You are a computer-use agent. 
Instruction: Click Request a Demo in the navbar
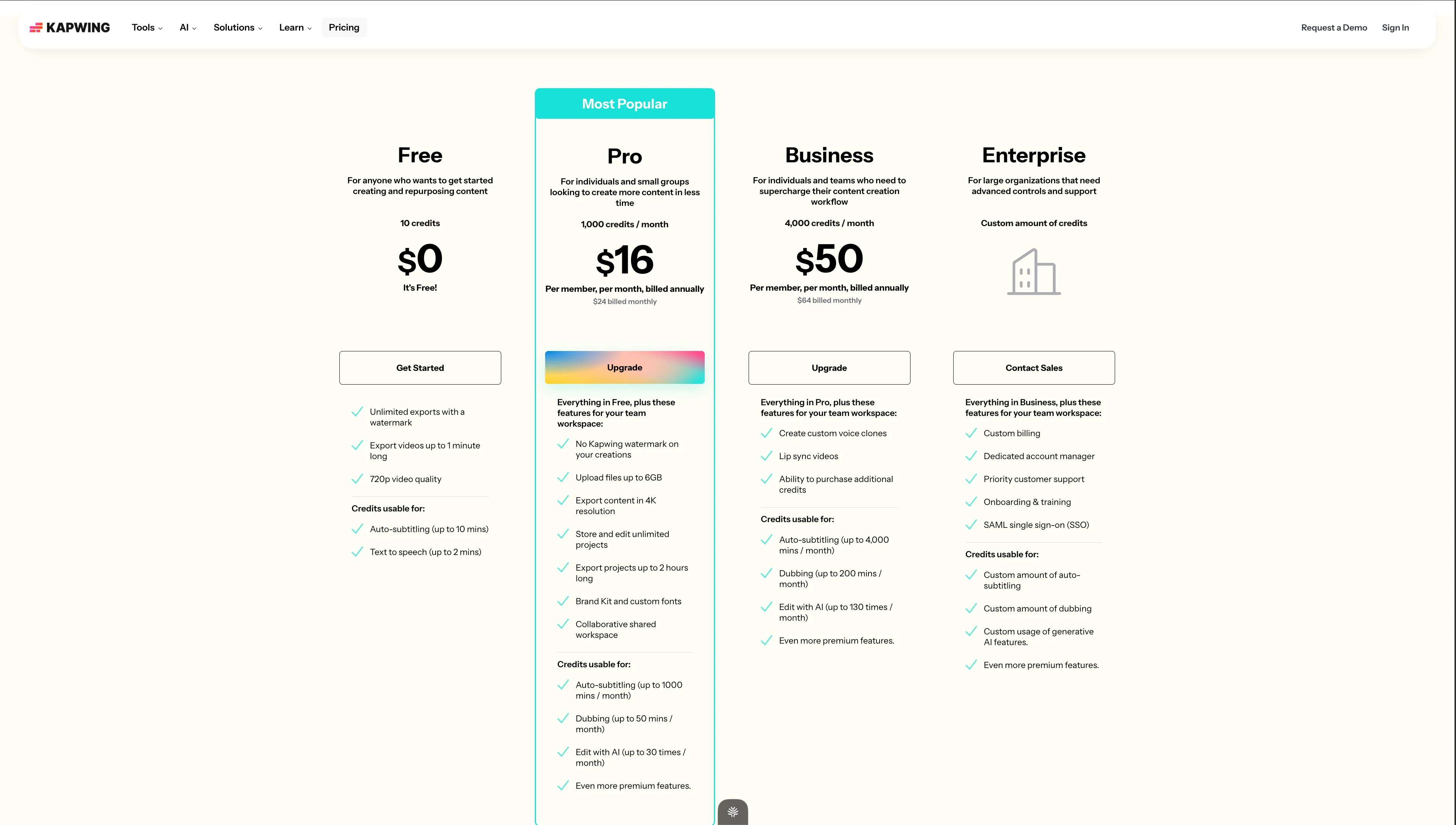1334,27
